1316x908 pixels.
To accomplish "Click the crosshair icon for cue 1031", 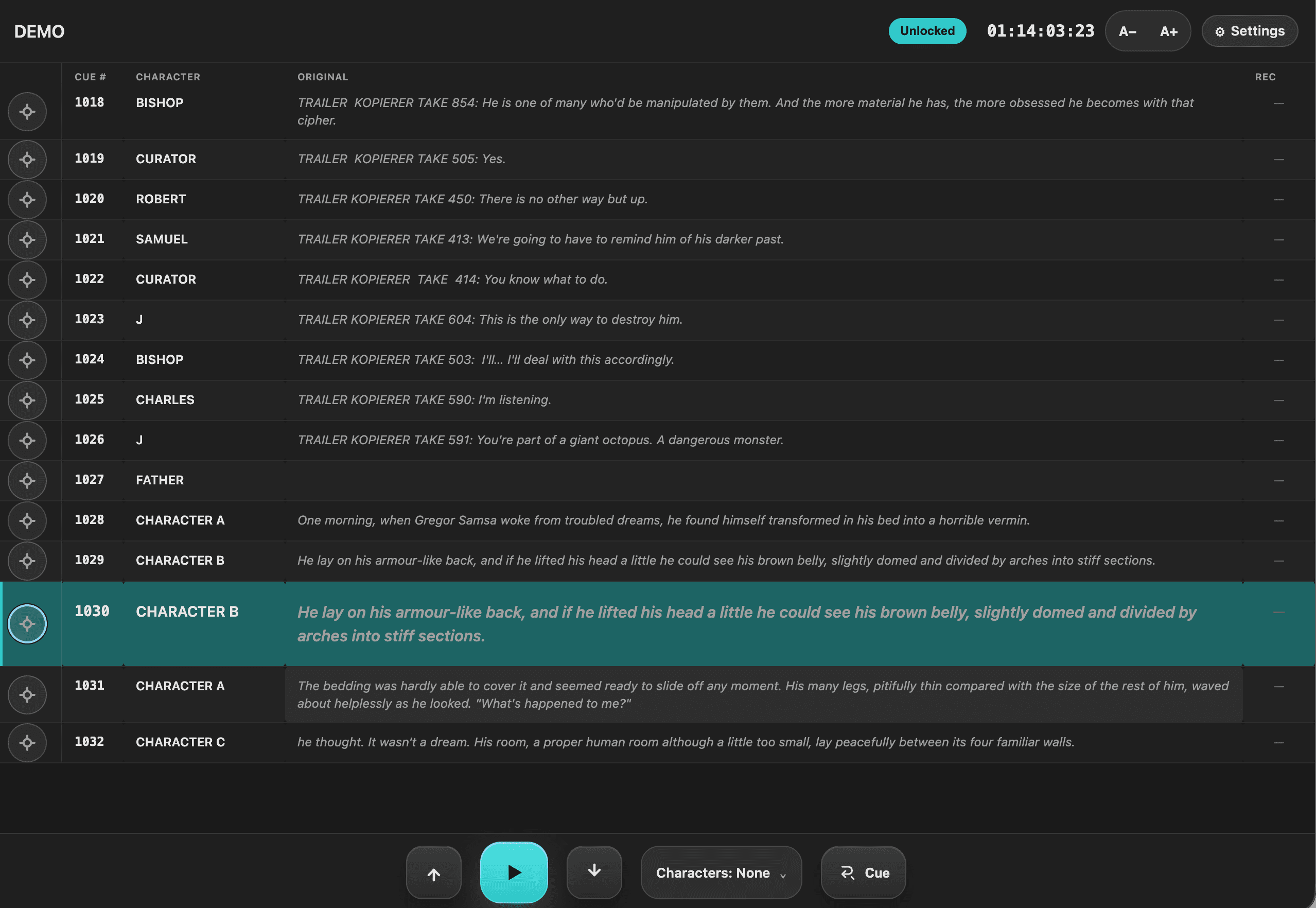I will (27, 695).
